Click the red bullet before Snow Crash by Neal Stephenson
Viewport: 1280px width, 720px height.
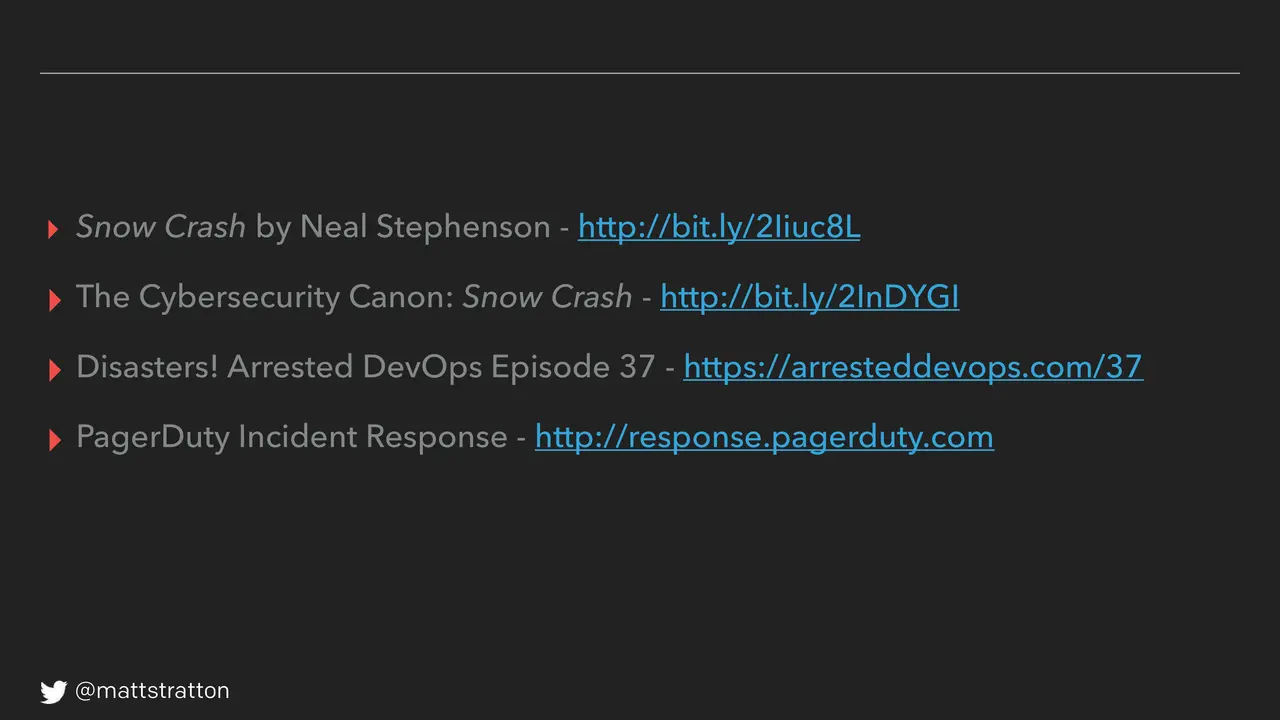[x=54, y=230]
